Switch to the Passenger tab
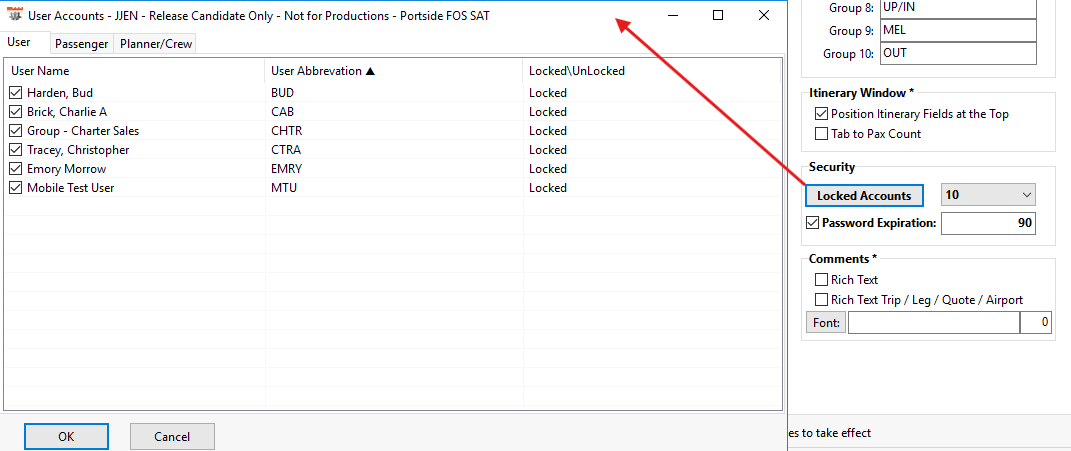This screenshot has height=451, width=1071. [81, 44]
